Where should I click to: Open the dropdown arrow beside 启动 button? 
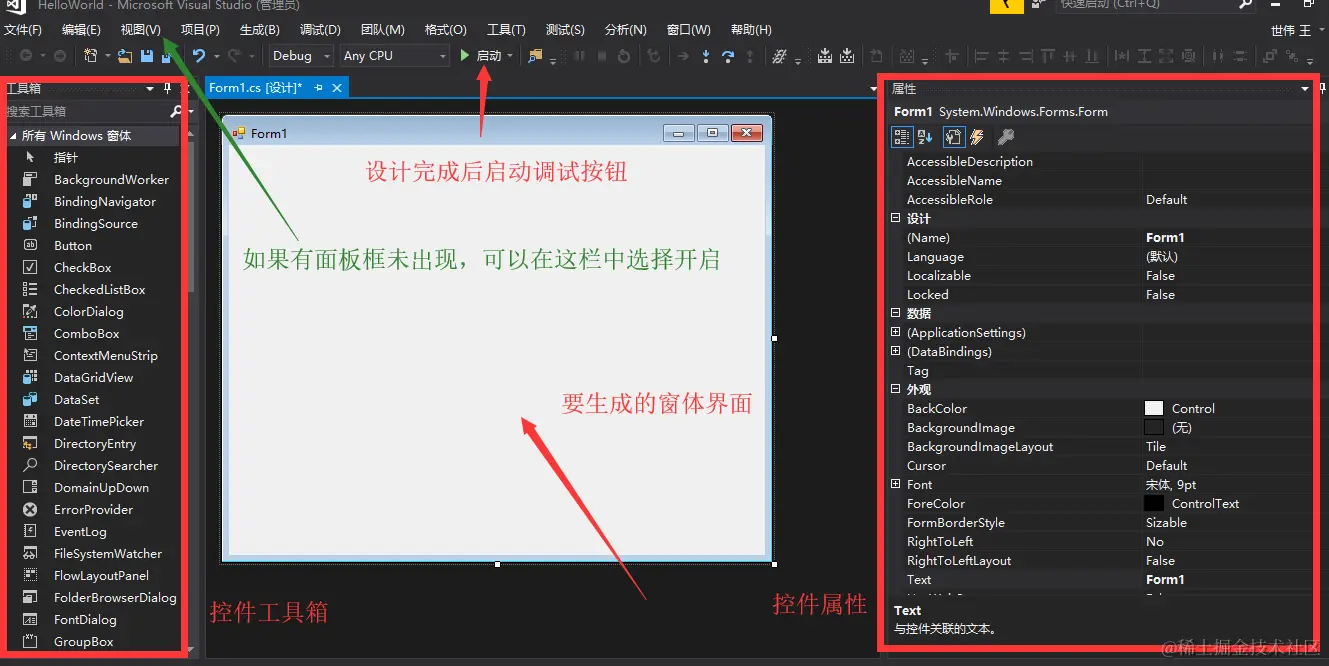510,56
